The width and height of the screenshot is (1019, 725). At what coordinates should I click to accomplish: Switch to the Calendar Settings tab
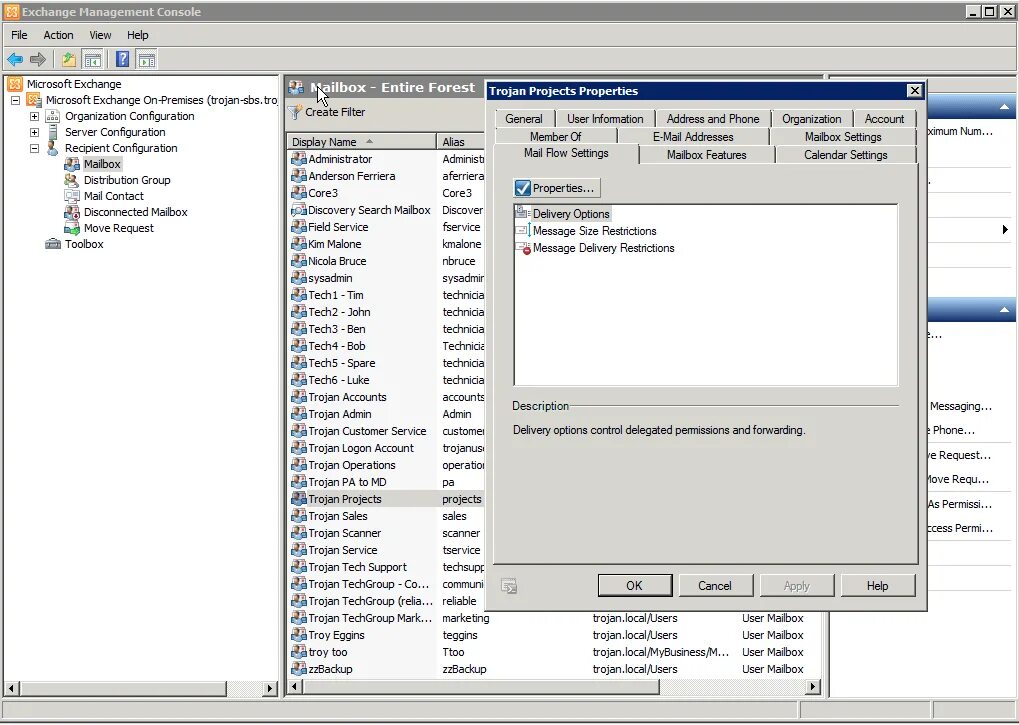point(845,155)
